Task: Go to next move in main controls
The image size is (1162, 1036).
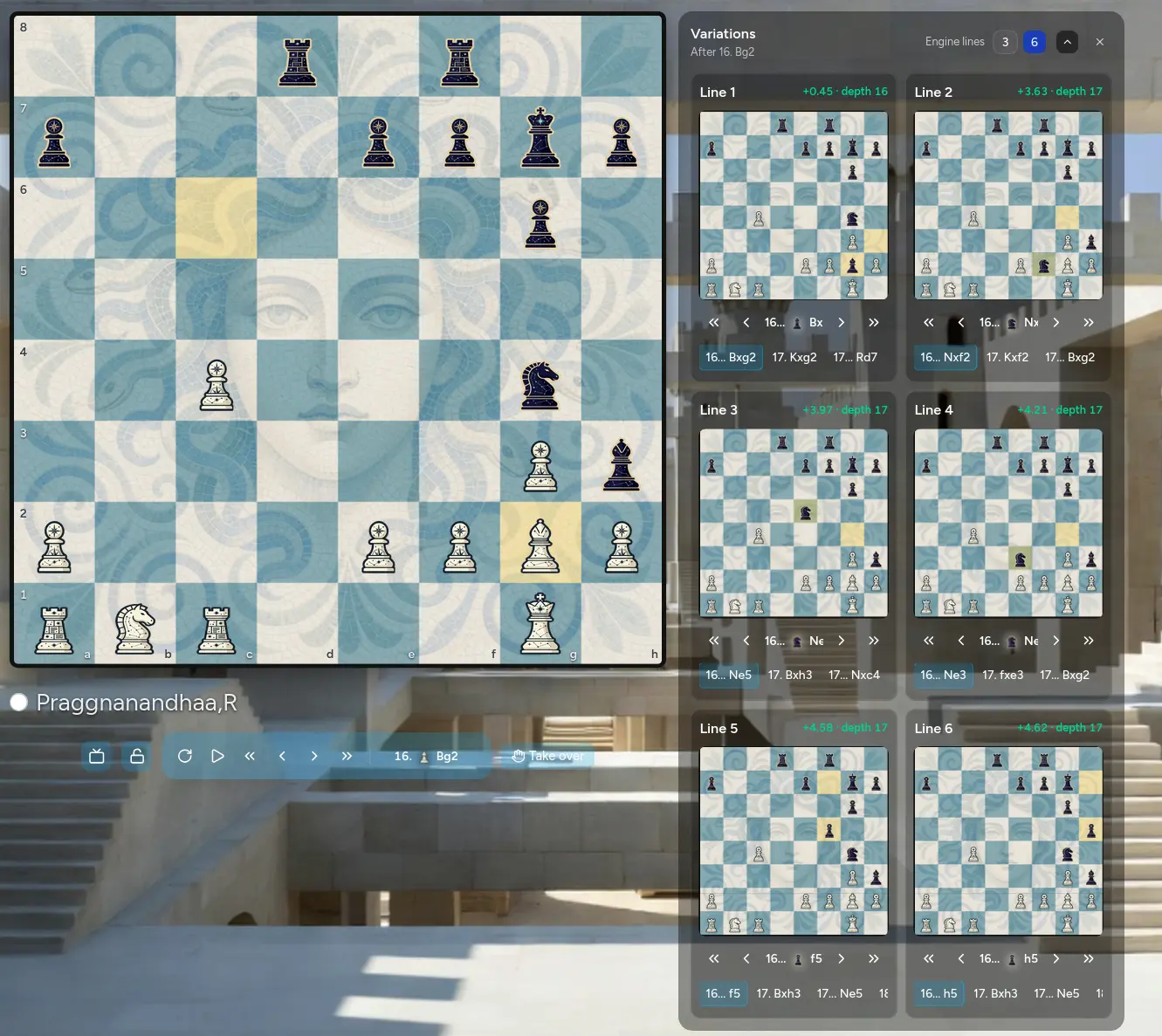Action: [314, 756]
